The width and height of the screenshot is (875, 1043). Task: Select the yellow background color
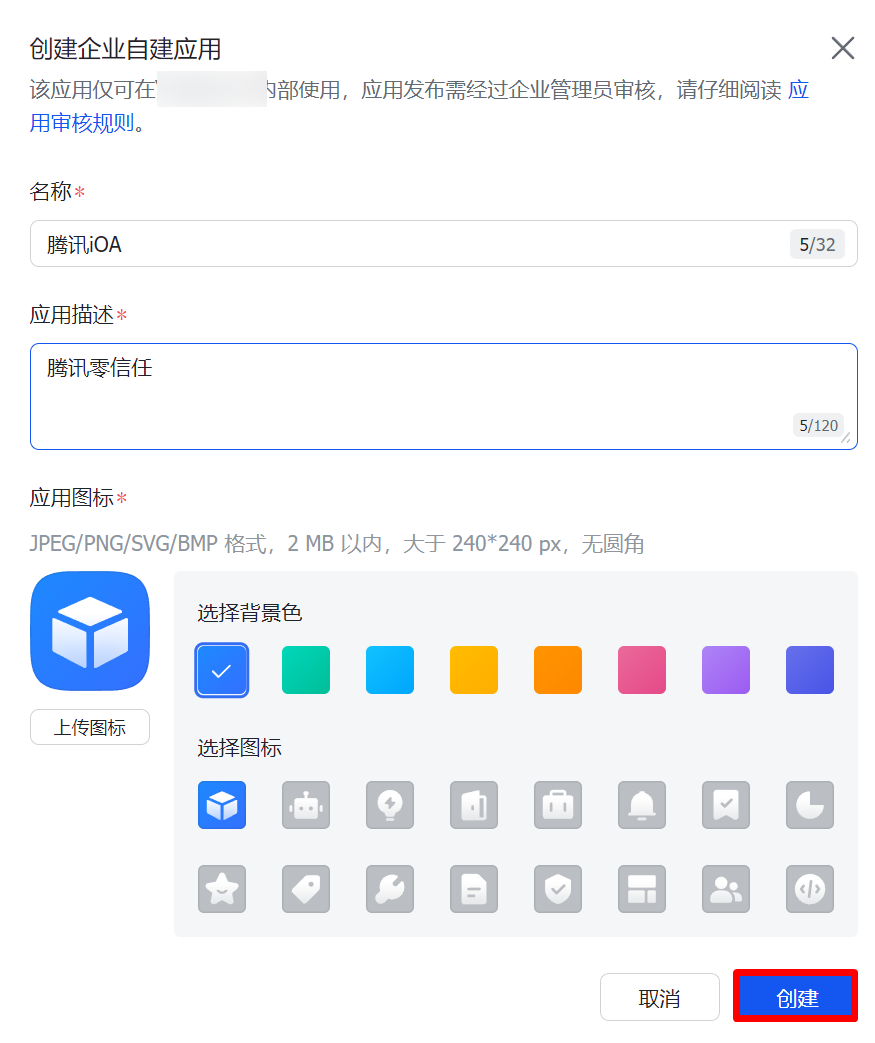(x=474, y=670)
